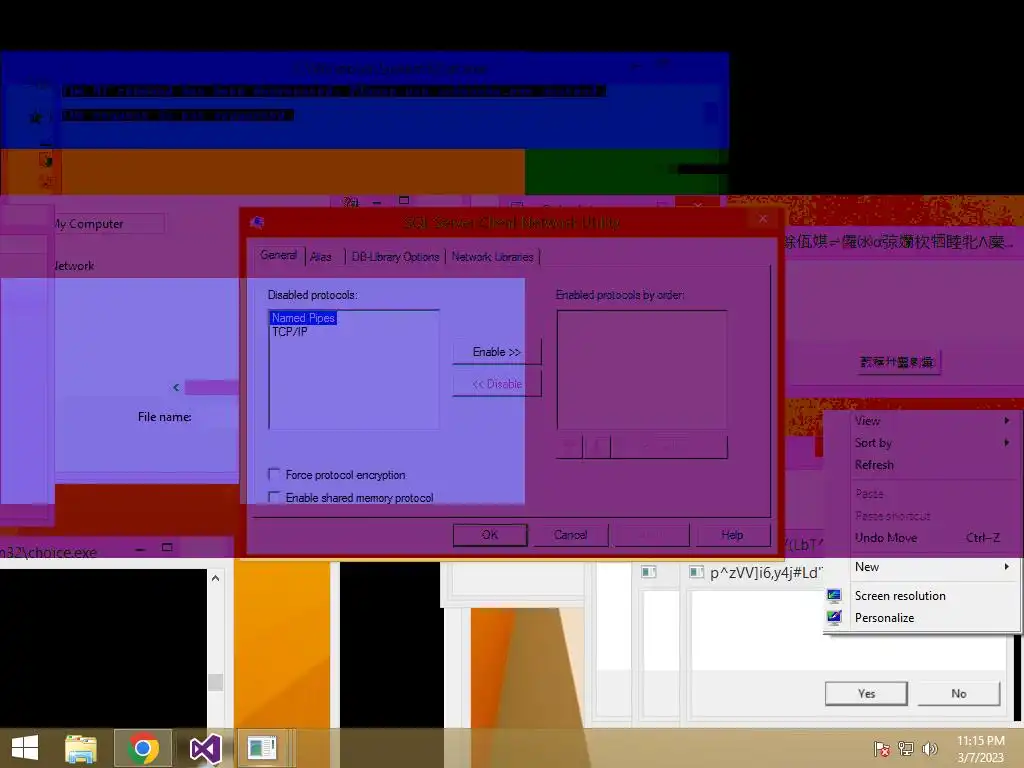Click the left scroll arrow above File name
1024x768 pixels.
pyautogui.click(x=176, y=387)
